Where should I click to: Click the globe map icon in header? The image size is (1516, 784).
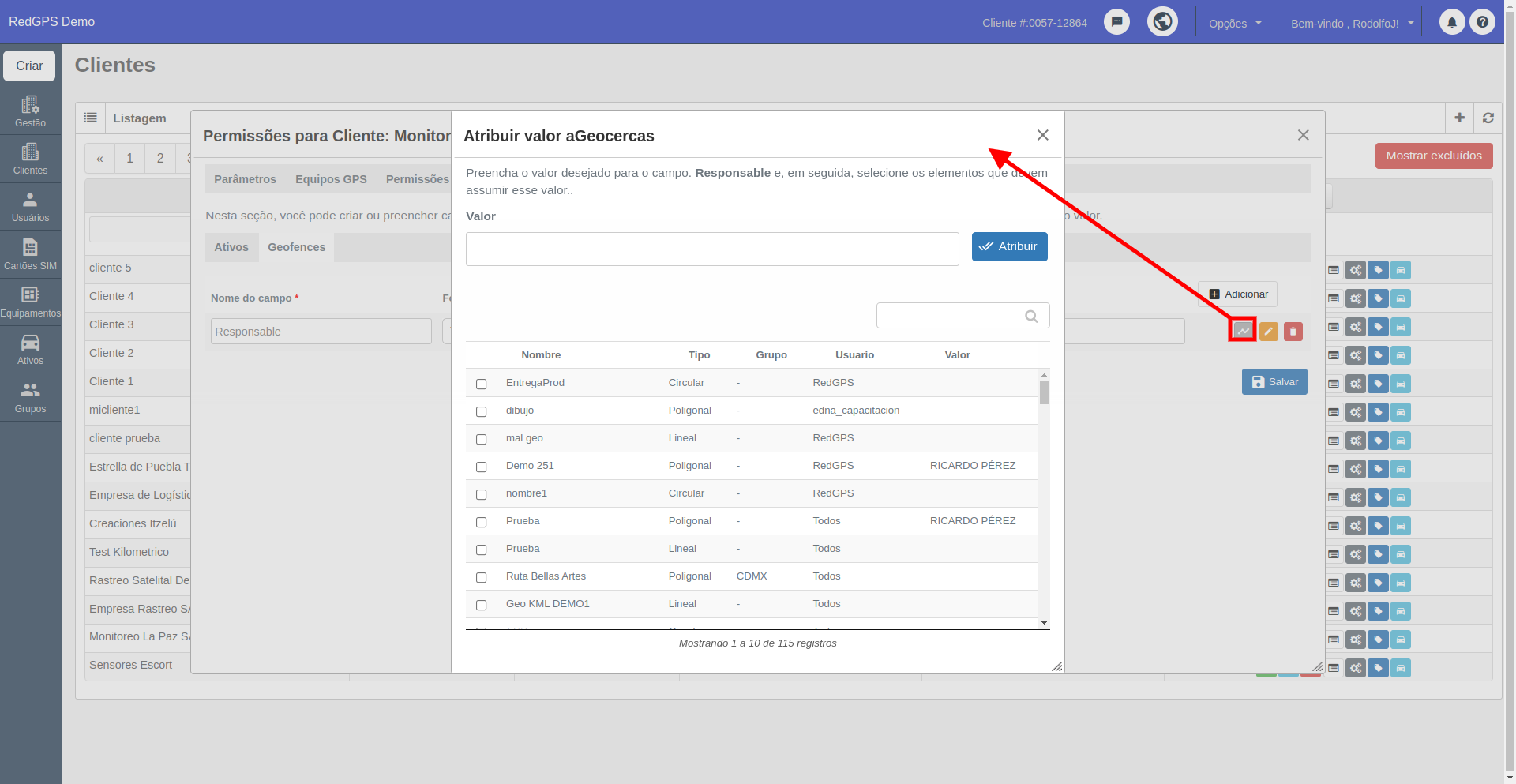pyautogui.click(x=1162, y=21)
